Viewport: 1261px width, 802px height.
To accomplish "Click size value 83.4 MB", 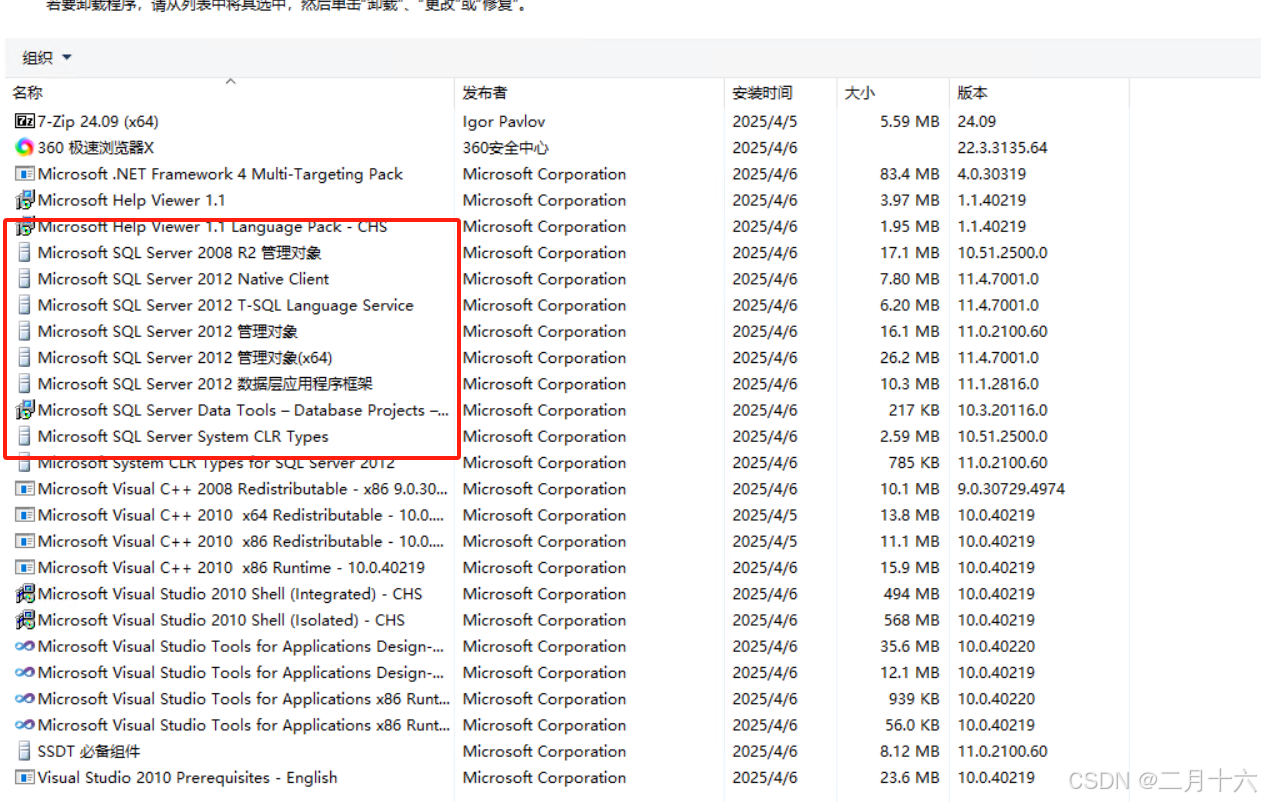I will click(910, 174).
